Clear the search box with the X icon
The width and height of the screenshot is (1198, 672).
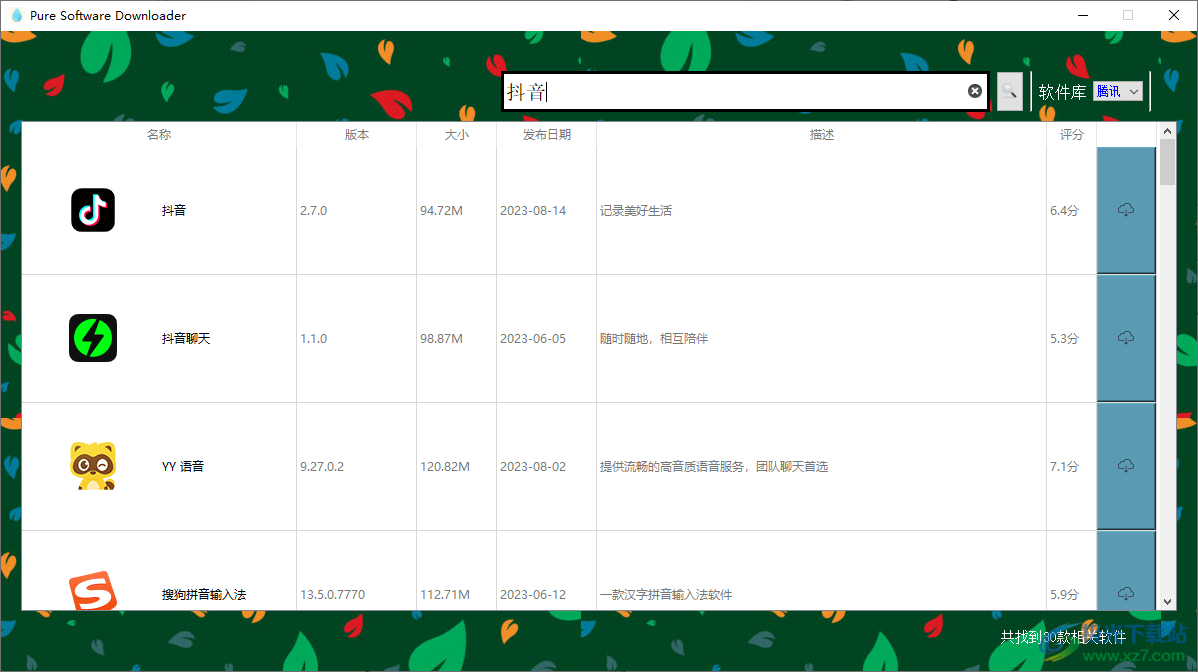coord(975,92)
